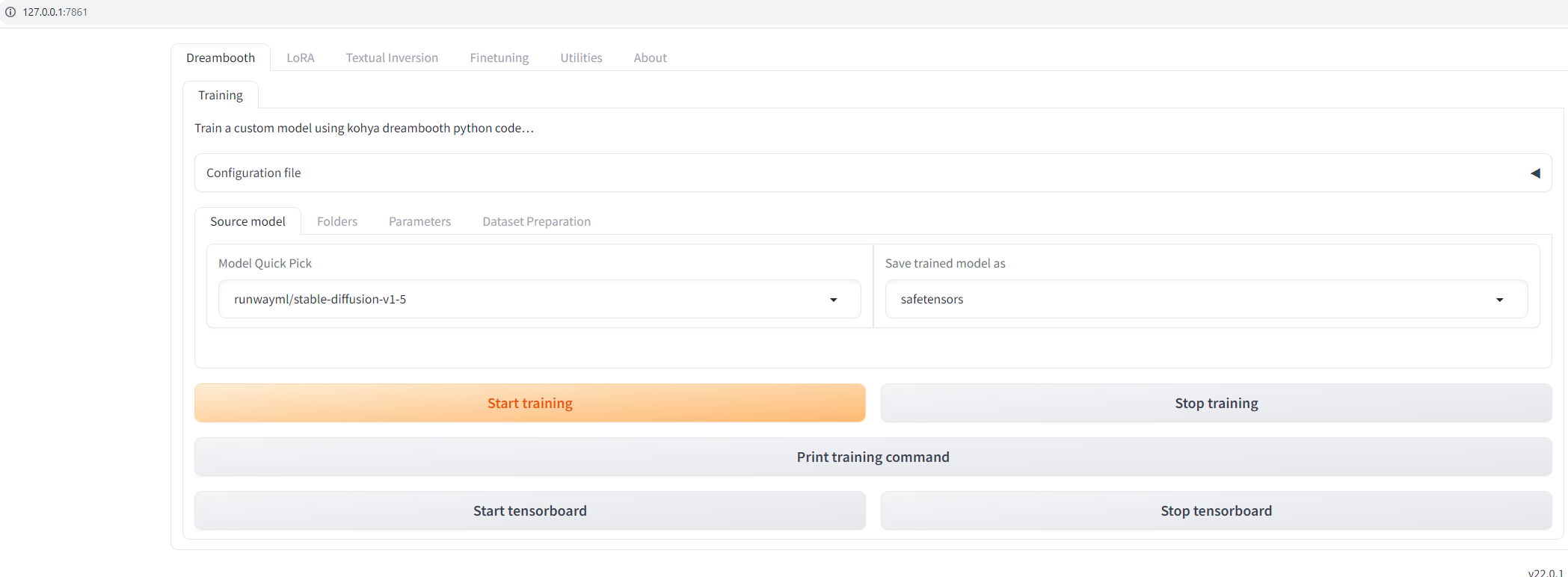Open the Save trained model as dropdown
This screenshot has height=577, width=1568.
1206,299
